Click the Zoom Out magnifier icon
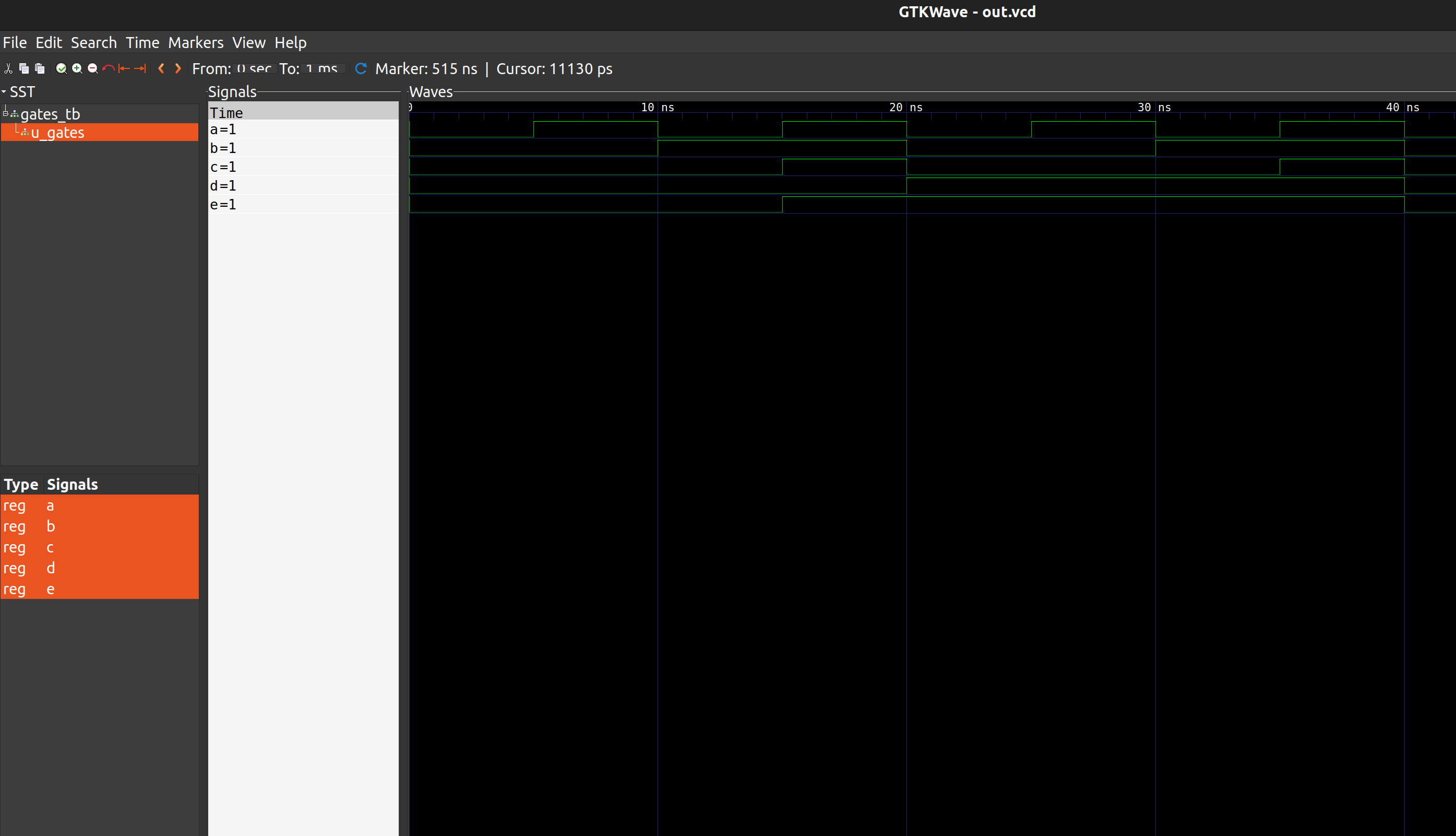 (92, 69)
